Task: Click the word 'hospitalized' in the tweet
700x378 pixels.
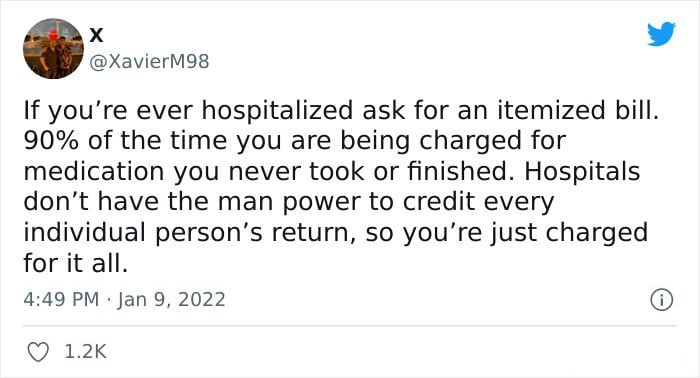Action: 277,111
